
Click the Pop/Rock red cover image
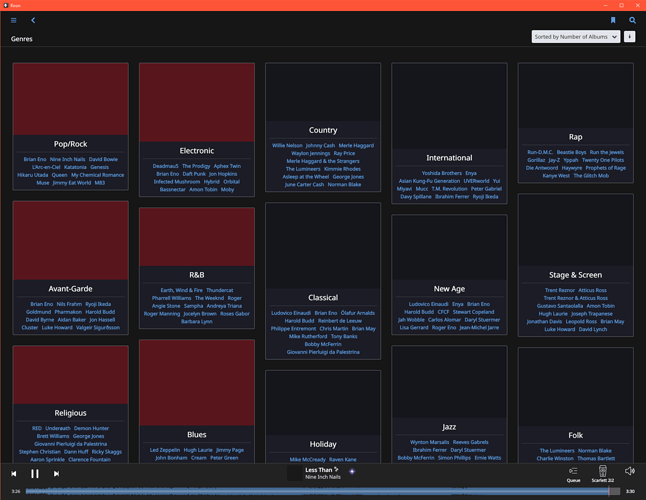70,99
